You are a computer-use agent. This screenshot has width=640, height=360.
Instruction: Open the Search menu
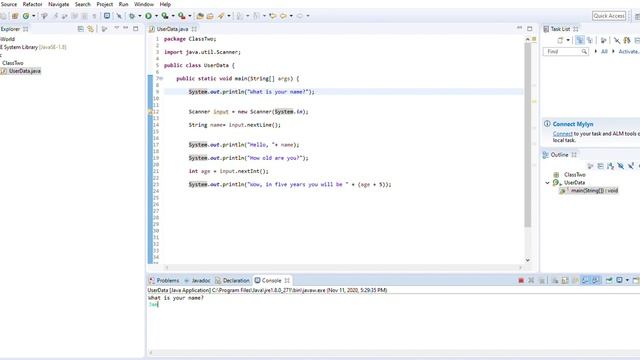(x=82, y=4)
